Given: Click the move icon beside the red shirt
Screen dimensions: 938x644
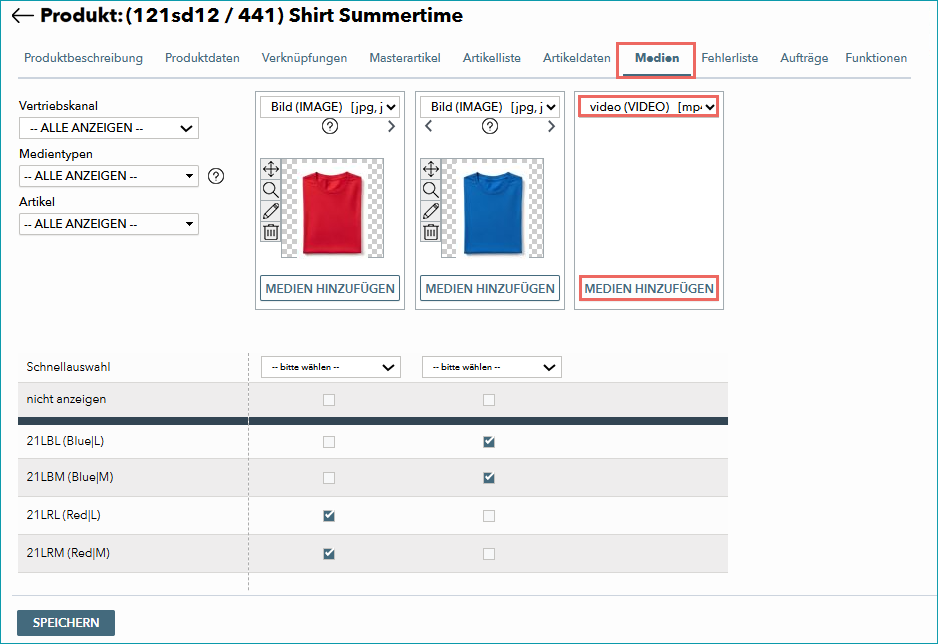Looking at the screenshot, I should [x=271, y=169].
